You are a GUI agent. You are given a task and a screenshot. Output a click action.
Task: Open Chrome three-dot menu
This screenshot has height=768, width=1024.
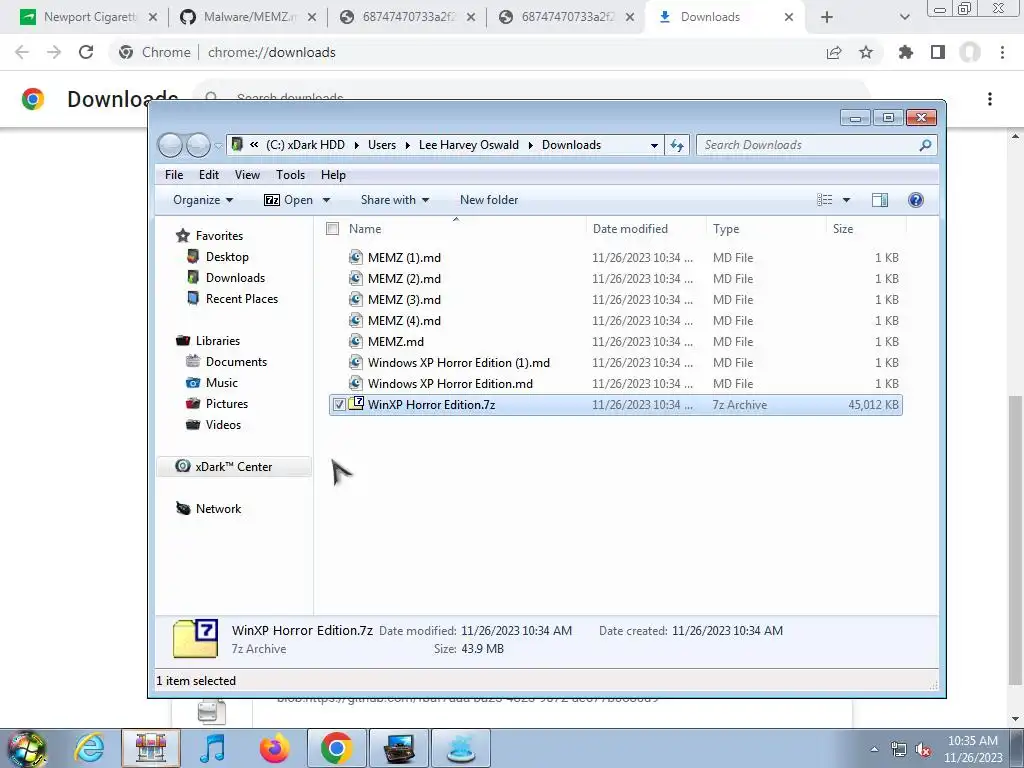(x=1002, y=52)
